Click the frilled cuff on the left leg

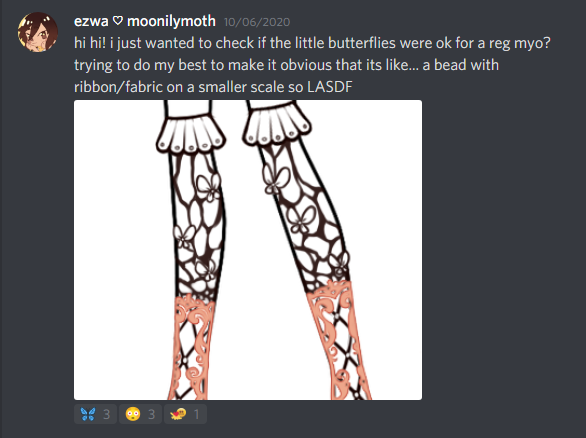click(x=191, y=135)
